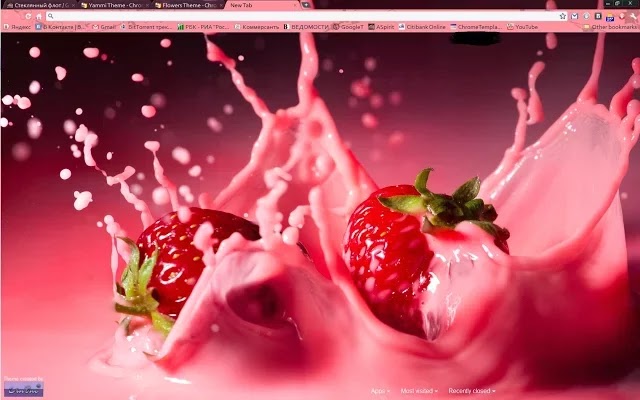Expand the Recently closed dropdown
The height and width of the screenshot is (400, 640).
[x=472, y=391]
